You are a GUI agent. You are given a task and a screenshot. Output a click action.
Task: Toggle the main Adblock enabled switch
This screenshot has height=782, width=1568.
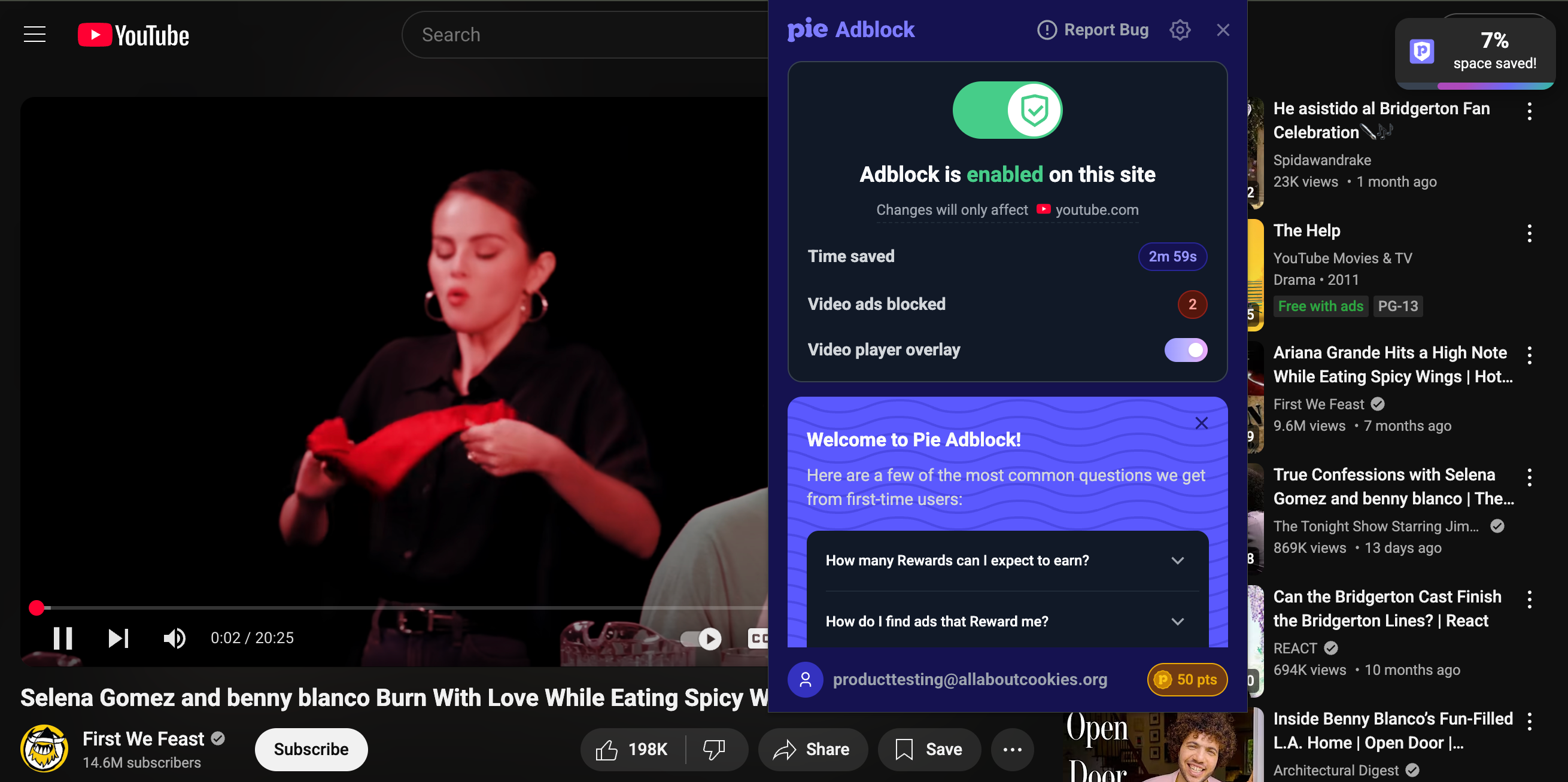[1007, 110]
